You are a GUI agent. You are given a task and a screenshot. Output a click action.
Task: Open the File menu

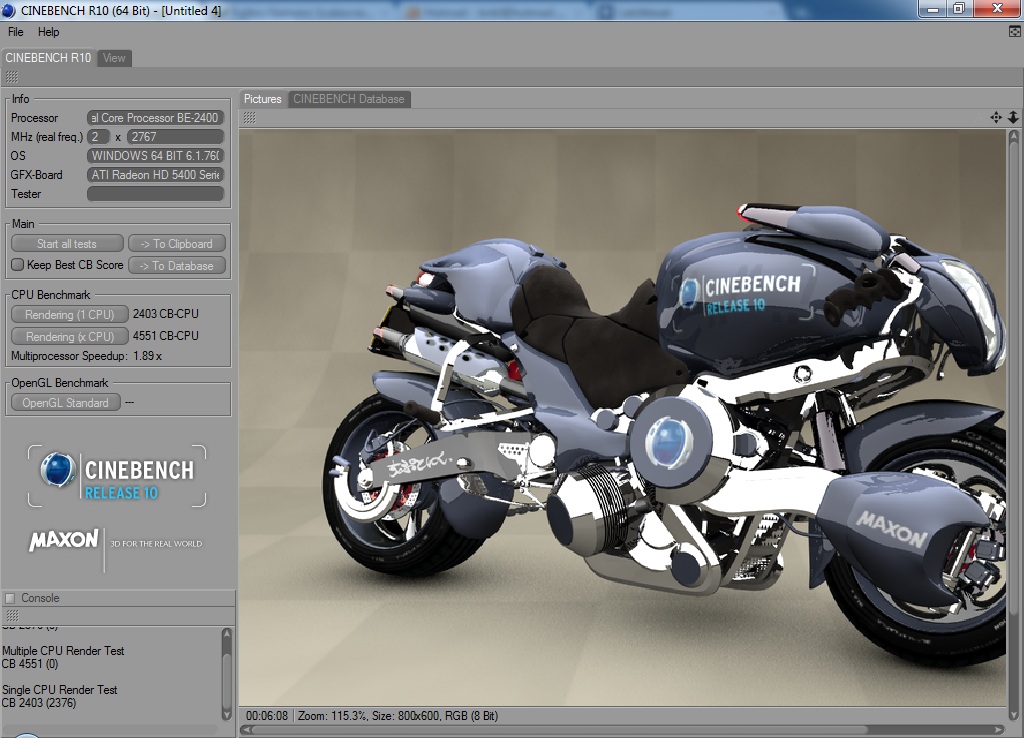[16, 32]
